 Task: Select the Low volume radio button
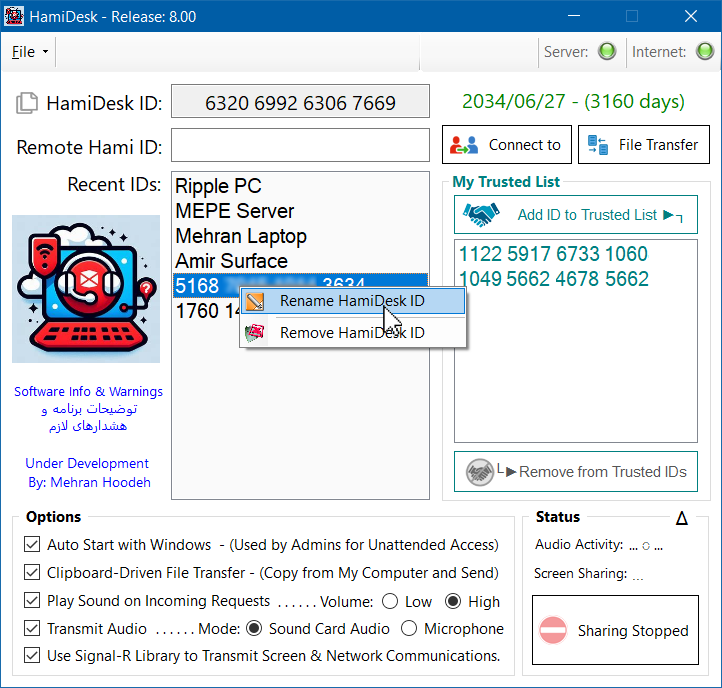click(390, 601)
